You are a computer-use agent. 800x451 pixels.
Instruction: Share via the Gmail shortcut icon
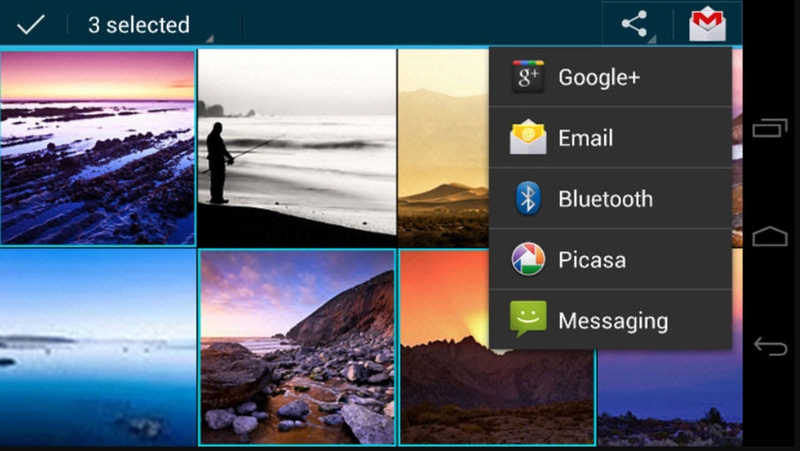707,23
